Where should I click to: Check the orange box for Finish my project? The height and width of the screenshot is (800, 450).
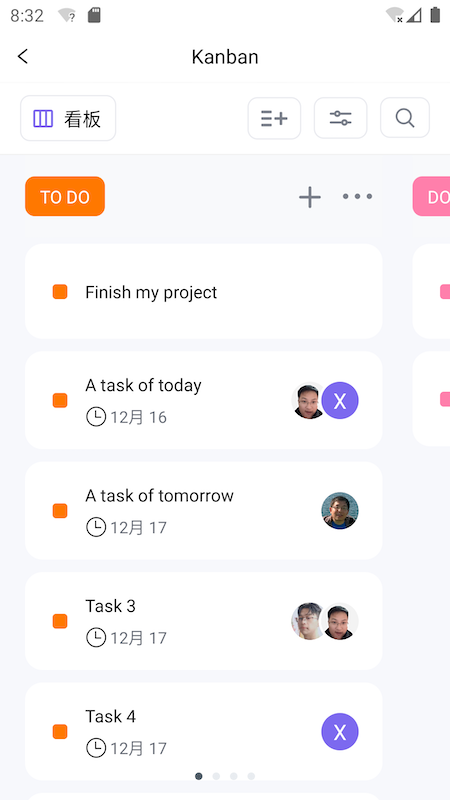click(x=60, y=292)
